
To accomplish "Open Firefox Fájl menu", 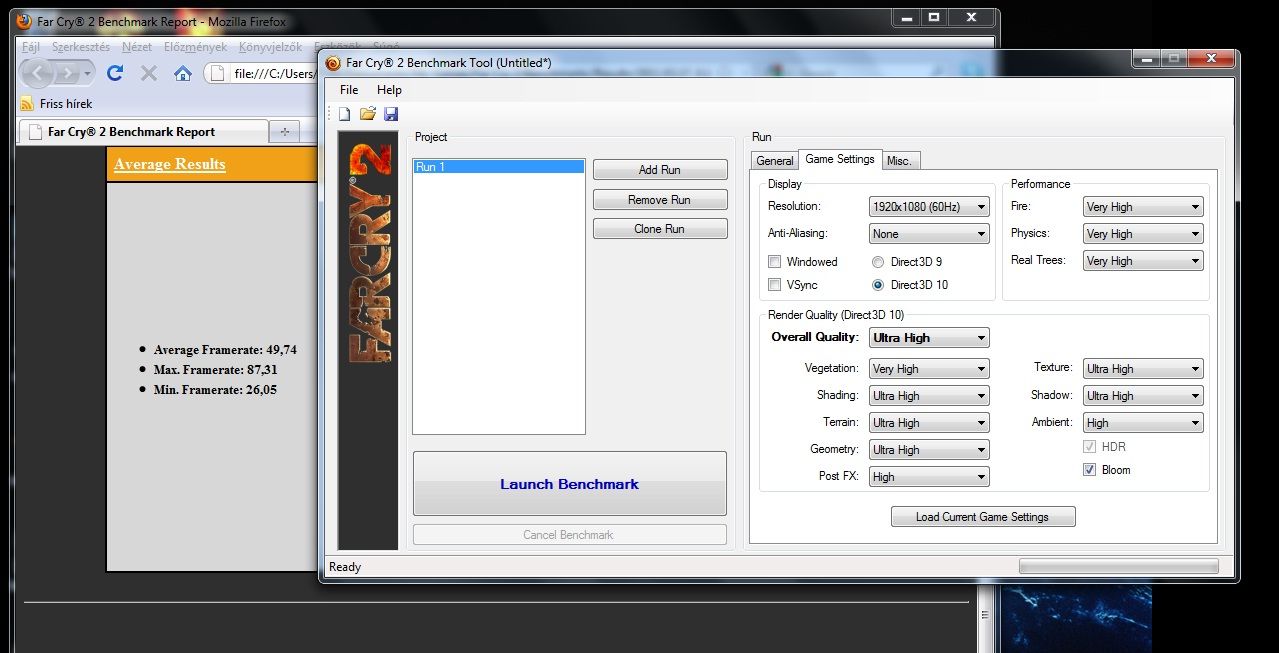I will [x=31, y=47].
